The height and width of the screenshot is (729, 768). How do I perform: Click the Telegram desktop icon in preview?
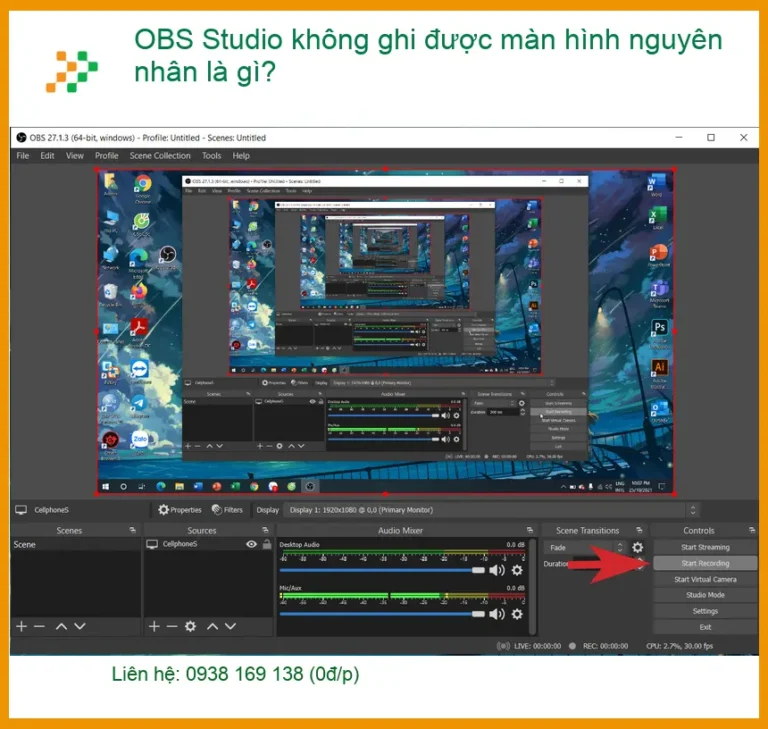140,406
